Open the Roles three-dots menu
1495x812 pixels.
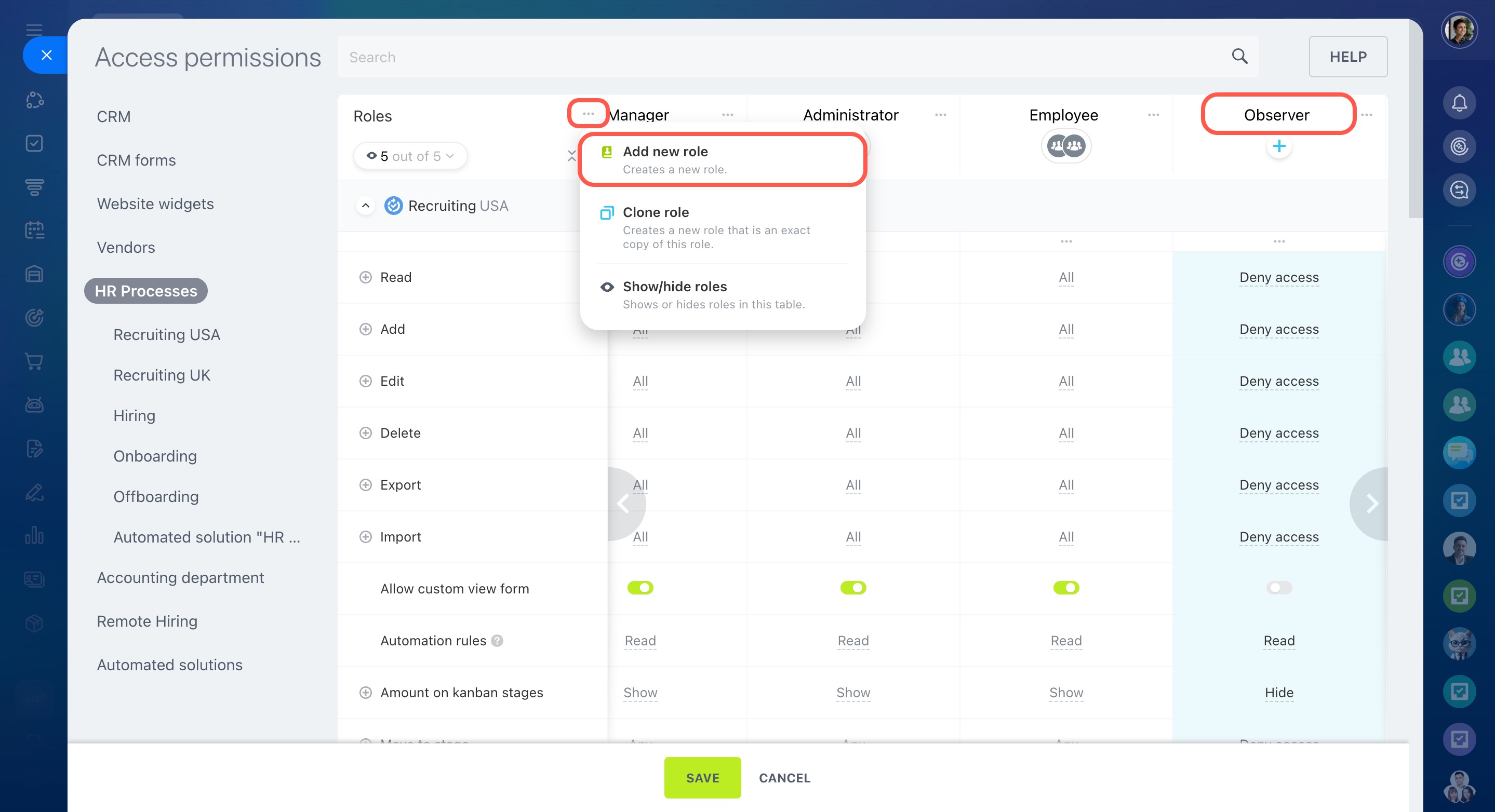(x=588, y=114)
